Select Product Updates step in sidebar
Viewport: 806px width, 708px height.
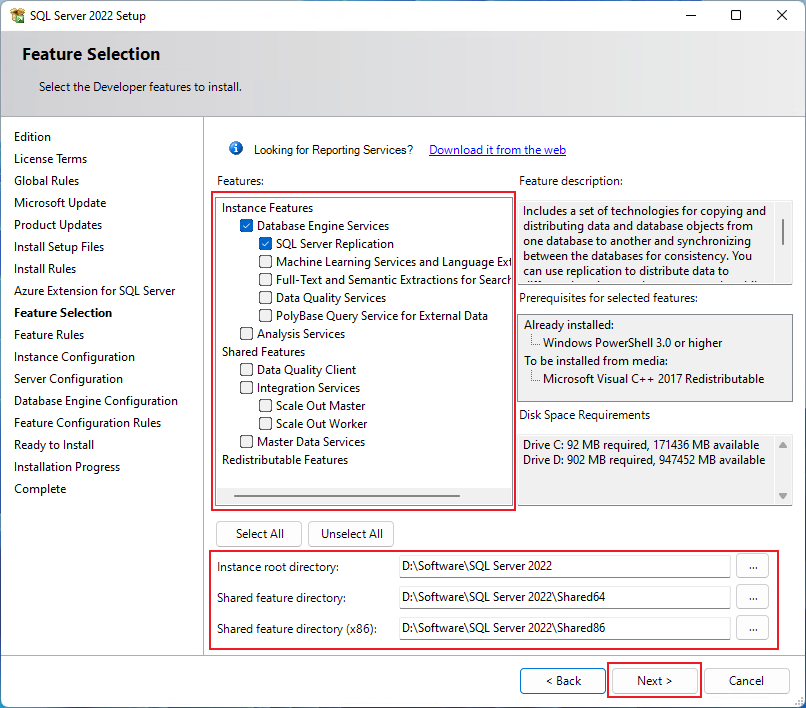pyautogui.click(x=58, y=225)
